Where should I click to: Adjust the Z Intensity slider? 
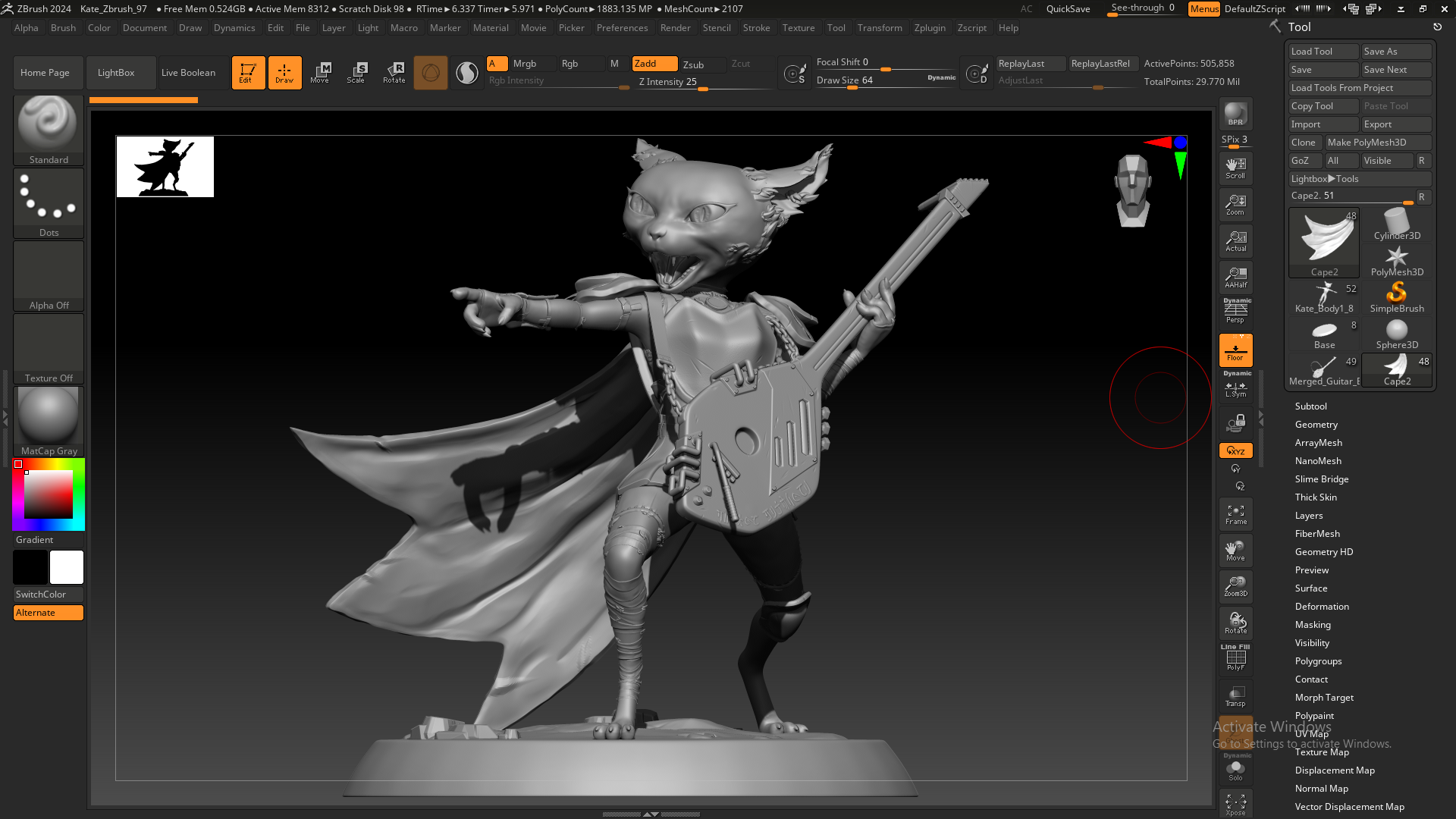[702, 82]
